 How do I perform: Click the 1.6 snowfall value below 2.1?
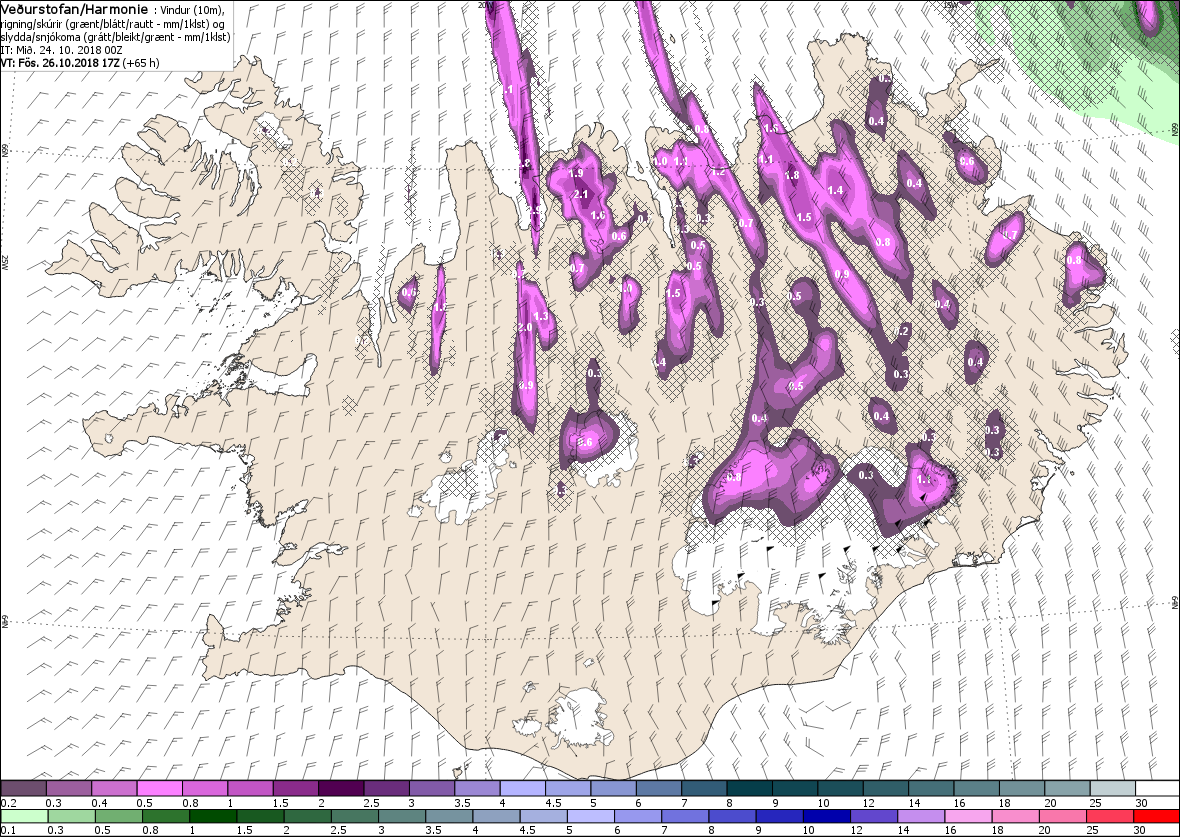598,215
